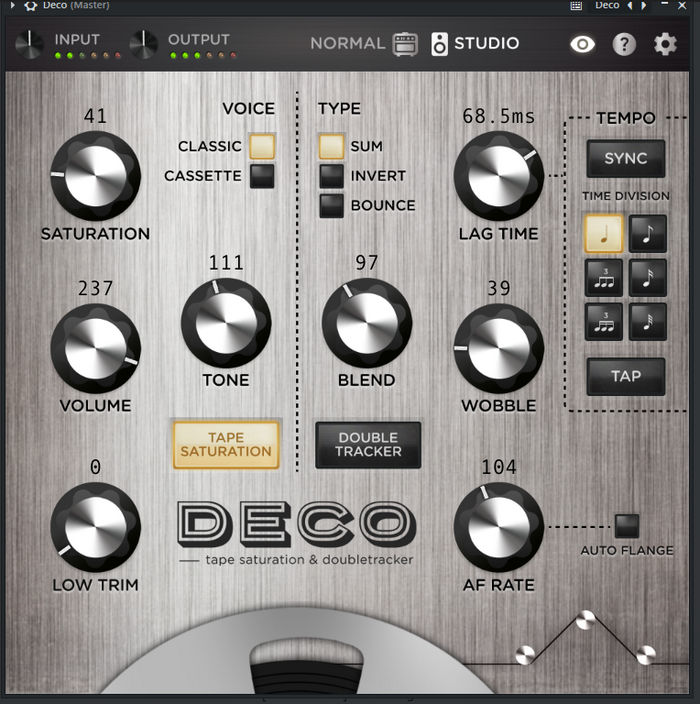Switch to STUDIO speaker mode
The height and width of the screenshot is (704, 700).
click(475, 44)
